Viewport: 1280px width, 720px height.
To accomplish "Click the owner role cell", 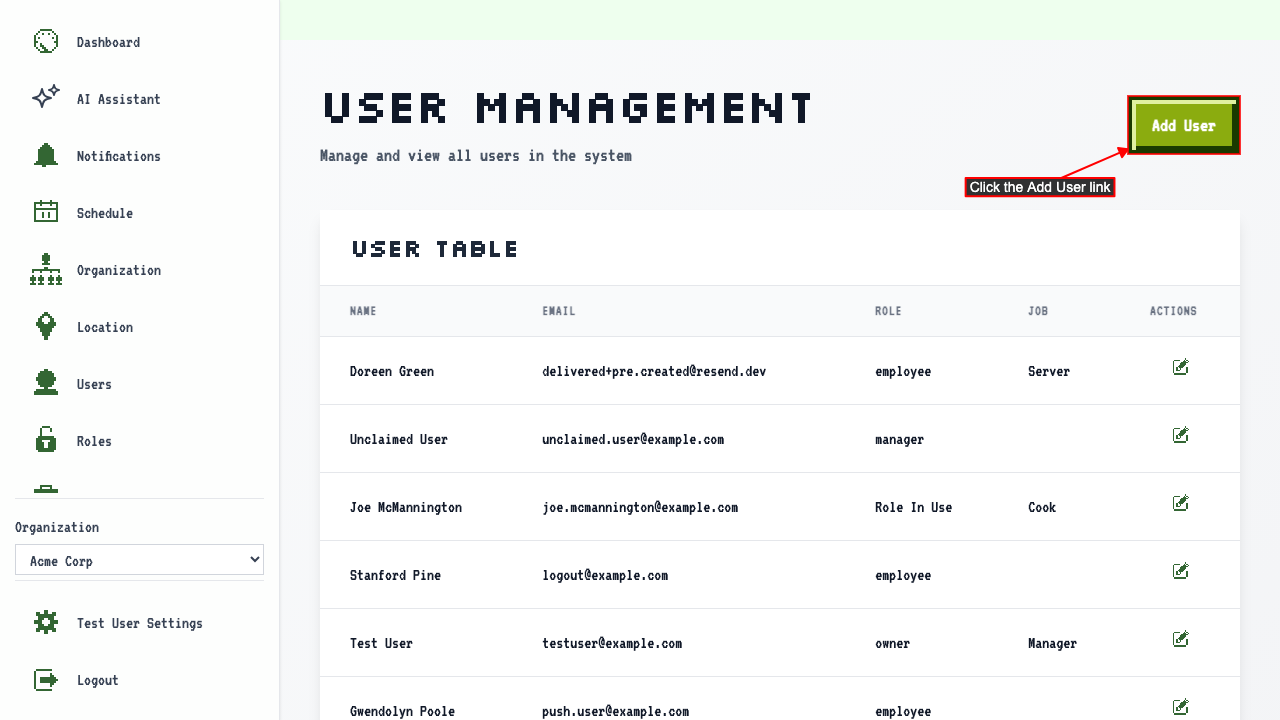I will click(892, 643).
